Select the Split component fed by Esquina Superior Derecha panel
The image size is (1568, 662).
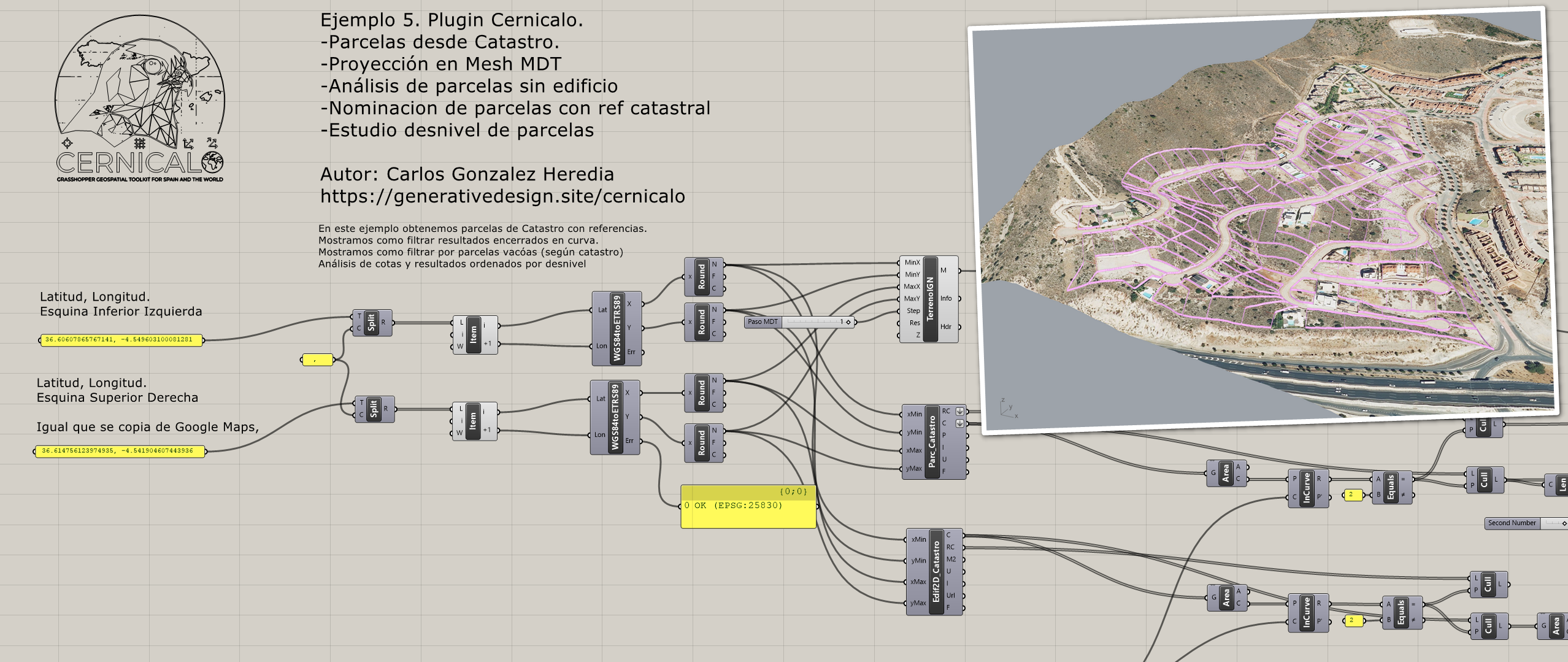[374, 409]
